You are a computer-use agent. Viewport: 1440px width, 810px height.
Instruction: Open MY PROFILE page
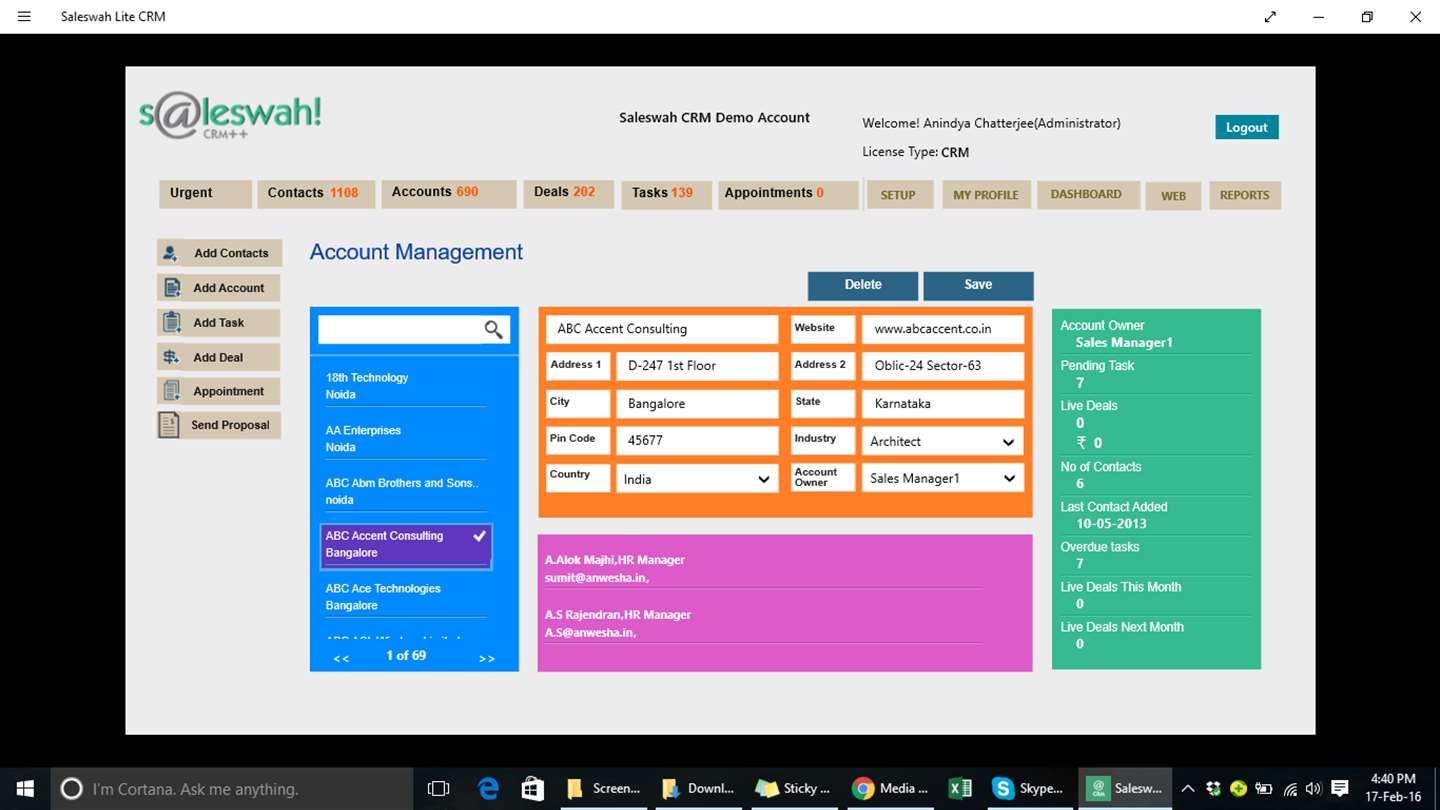pyautogui.click(x=986, y=195)
